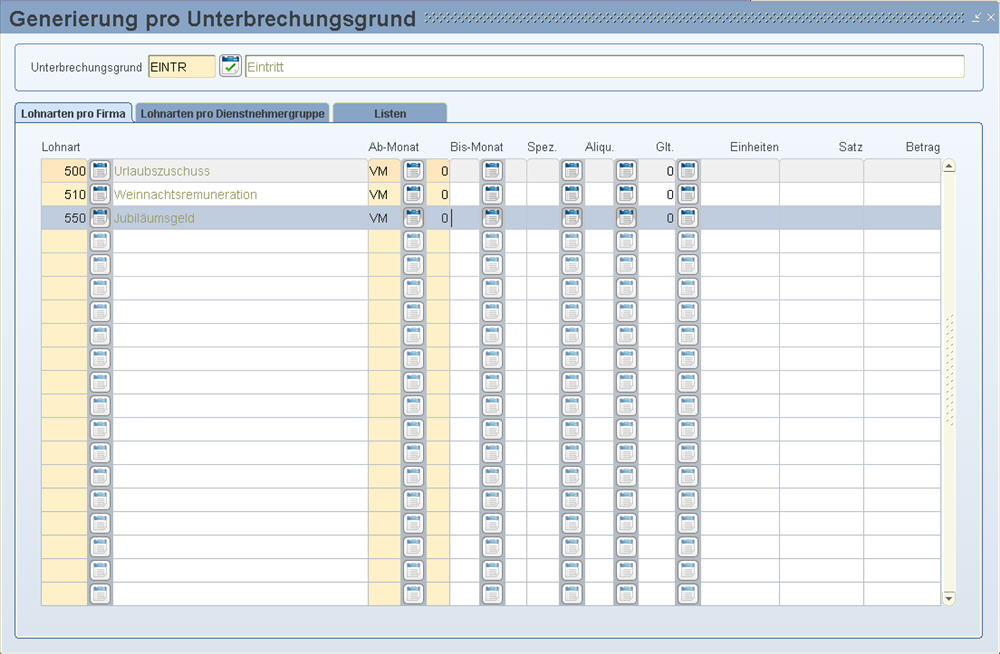Viewport: 1000px width, 654px height.
Task: Open Aliqu. lookup icon in Weihnachtsremuneration row
Action: [626, 194]
